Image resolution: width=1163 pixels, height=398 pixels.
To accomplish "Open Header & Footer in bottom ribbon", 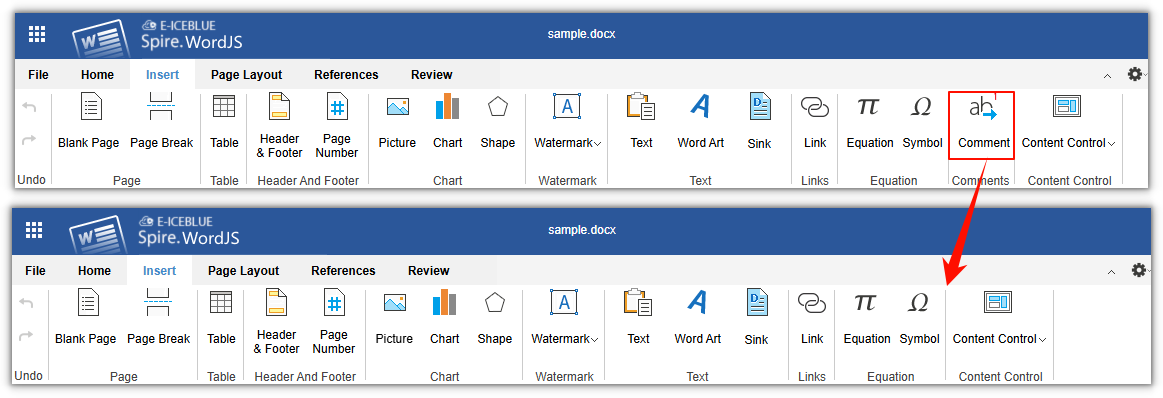I will 277,322.
